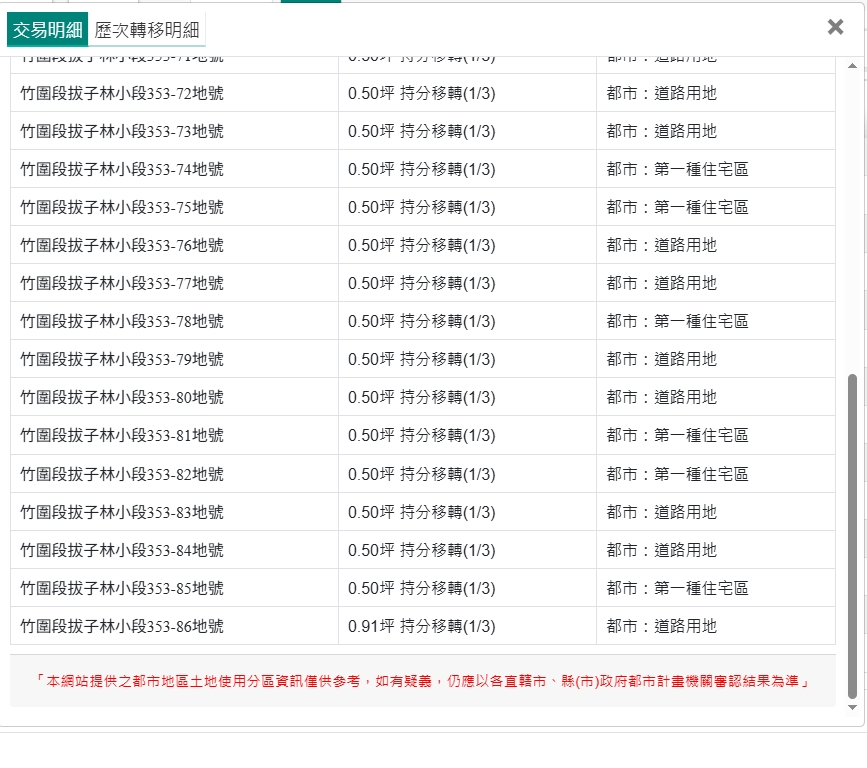Viewport: 867px width, 768px height.
Task: Click 道路用地 zoning cell for 353-79
Action: click(x=662, y=359)
